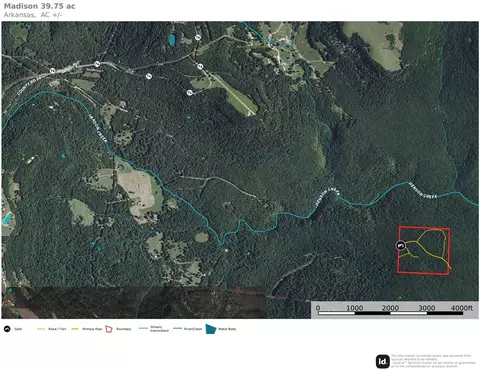The height and width of the screenshot is (370, 480).
Task: Click the teal pond near the top
Action: pos(172,40)
